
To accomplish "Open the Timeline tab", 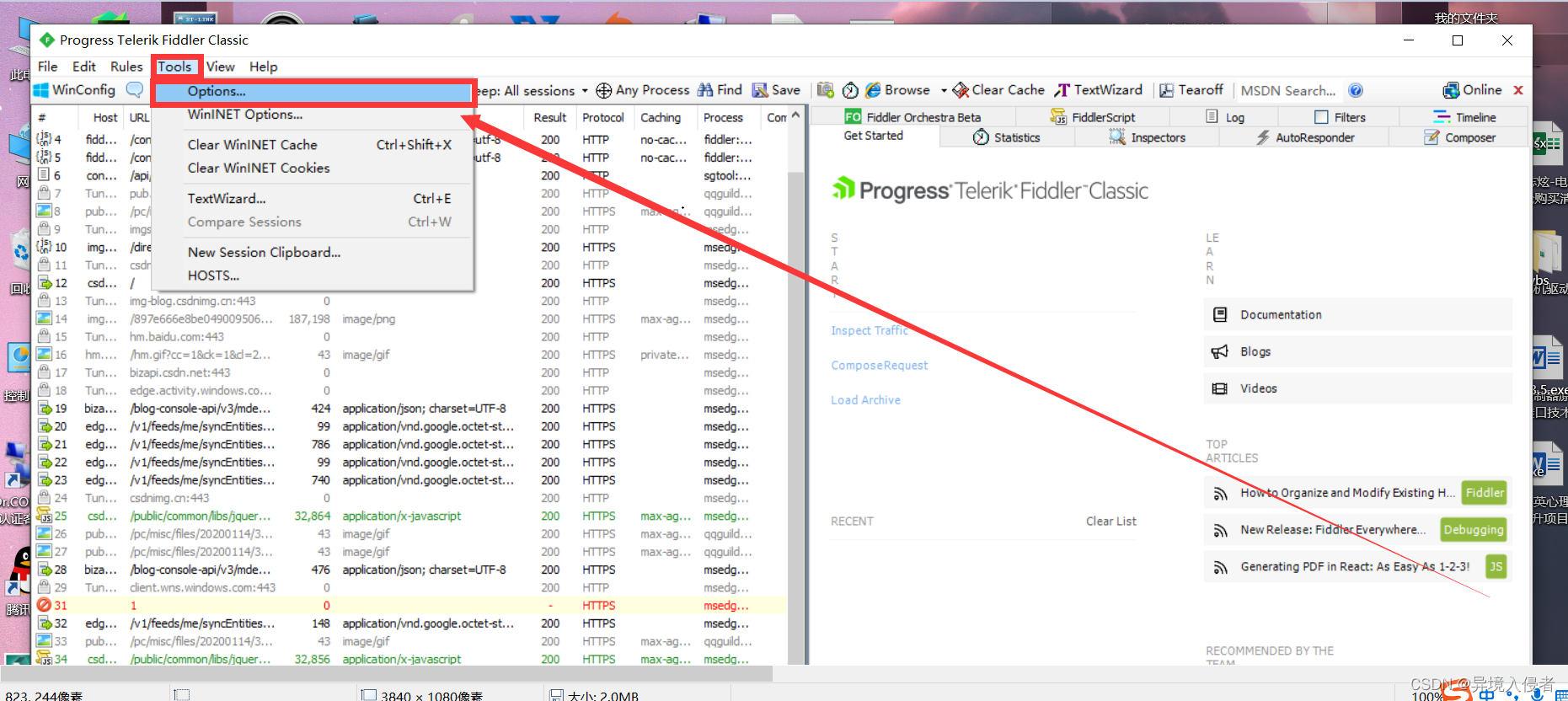I will (x=1464, y=117).
